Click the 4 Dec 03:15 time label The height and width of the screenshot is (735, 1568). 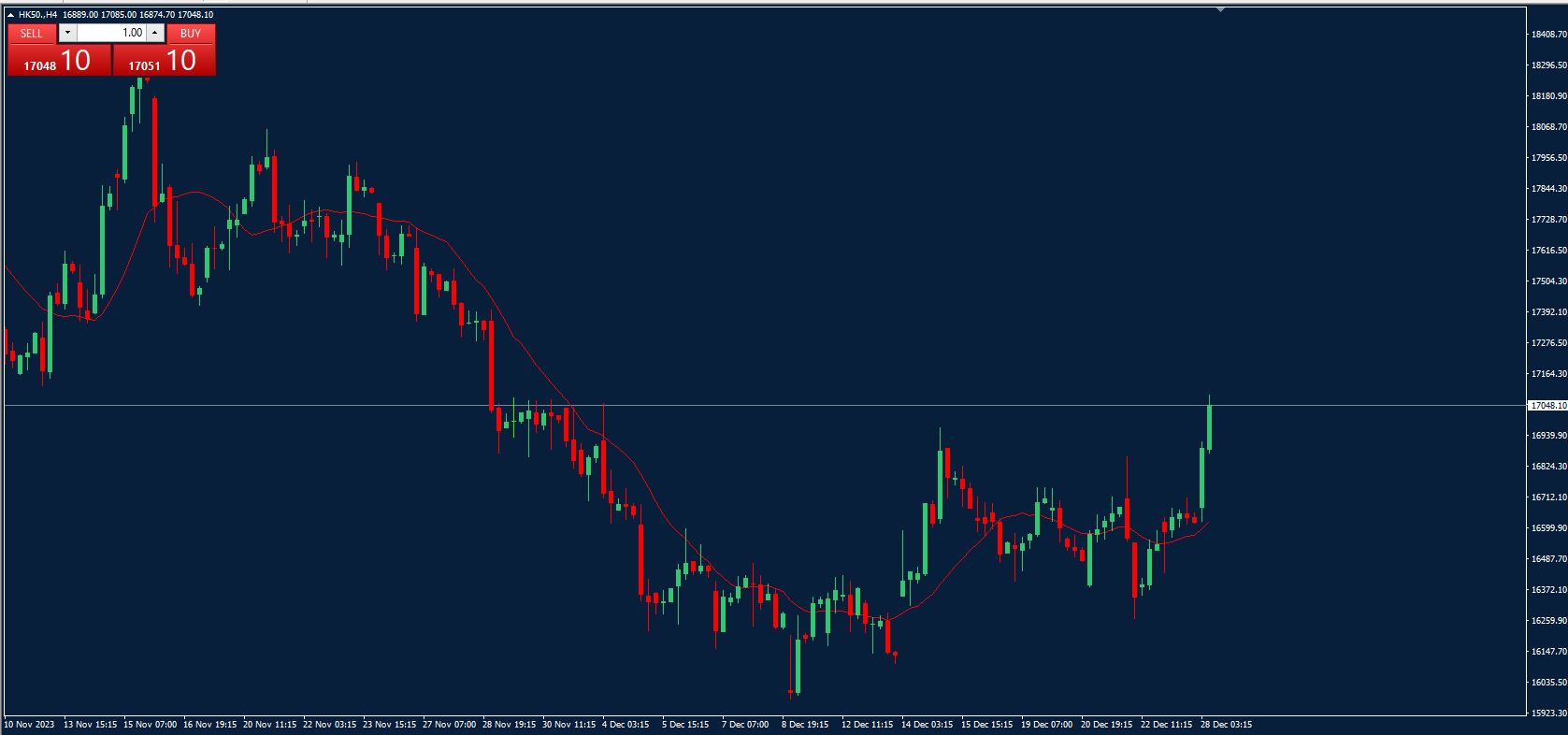click(x=626, y=724)
